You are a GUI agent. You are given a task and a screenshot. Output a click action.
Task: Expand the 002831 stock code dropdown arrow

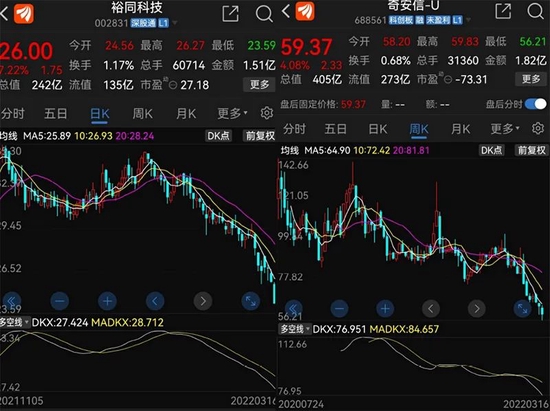coord(175,23)
